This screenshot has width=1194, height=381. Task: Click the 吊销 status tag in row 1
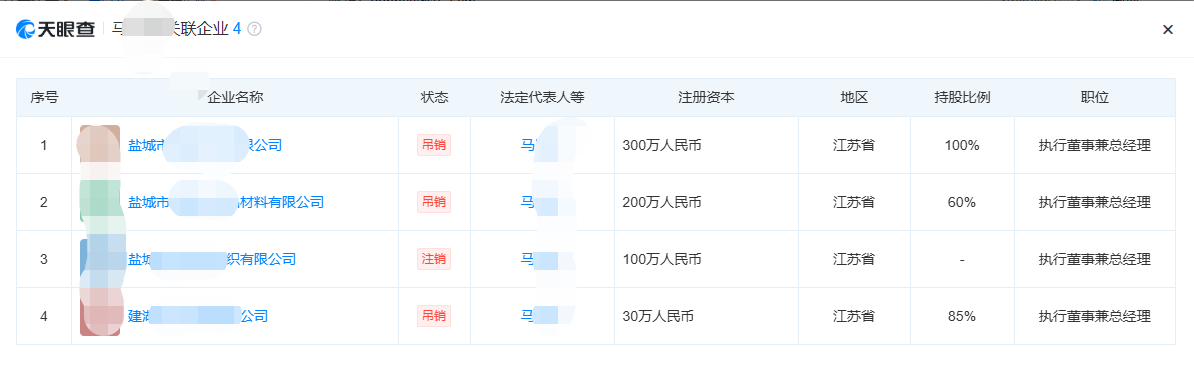(434, 145)
